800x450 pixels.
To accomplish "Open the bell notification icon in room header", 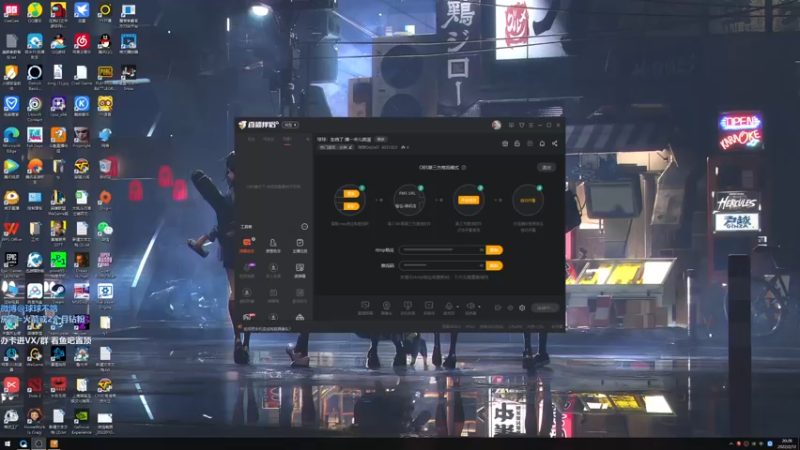I will (542, 143).
